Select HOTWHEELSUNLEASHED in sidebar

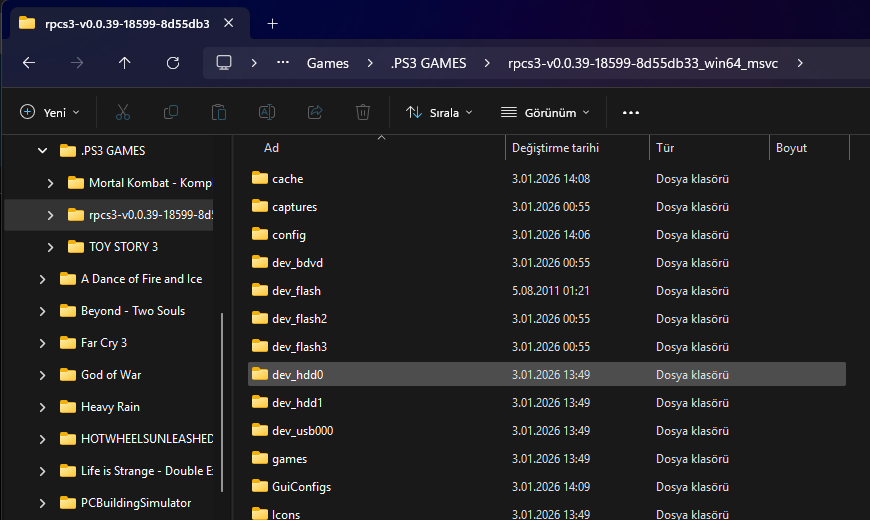click(x=146, y=439)
